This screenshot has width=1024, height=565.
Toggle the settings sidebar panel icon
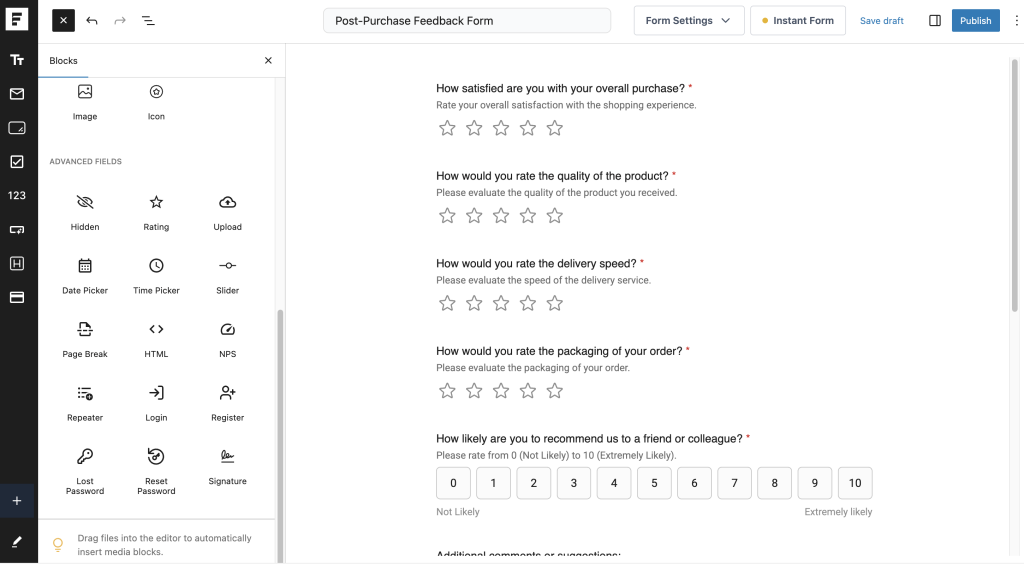click(935, 20)
